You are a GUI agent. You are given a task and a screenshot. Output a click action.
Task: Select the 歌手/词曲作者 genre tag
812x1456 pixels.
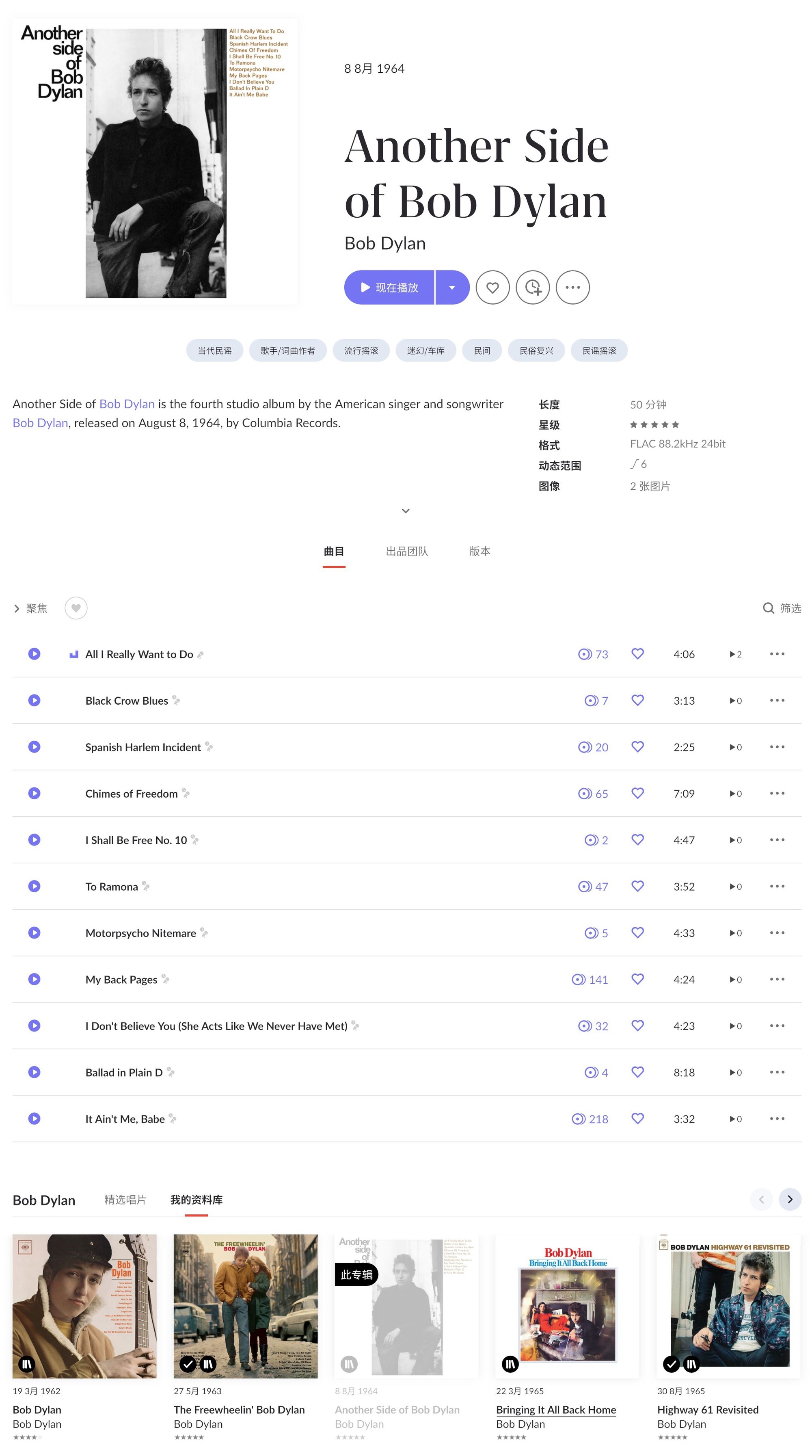click(x=287, y=350)
